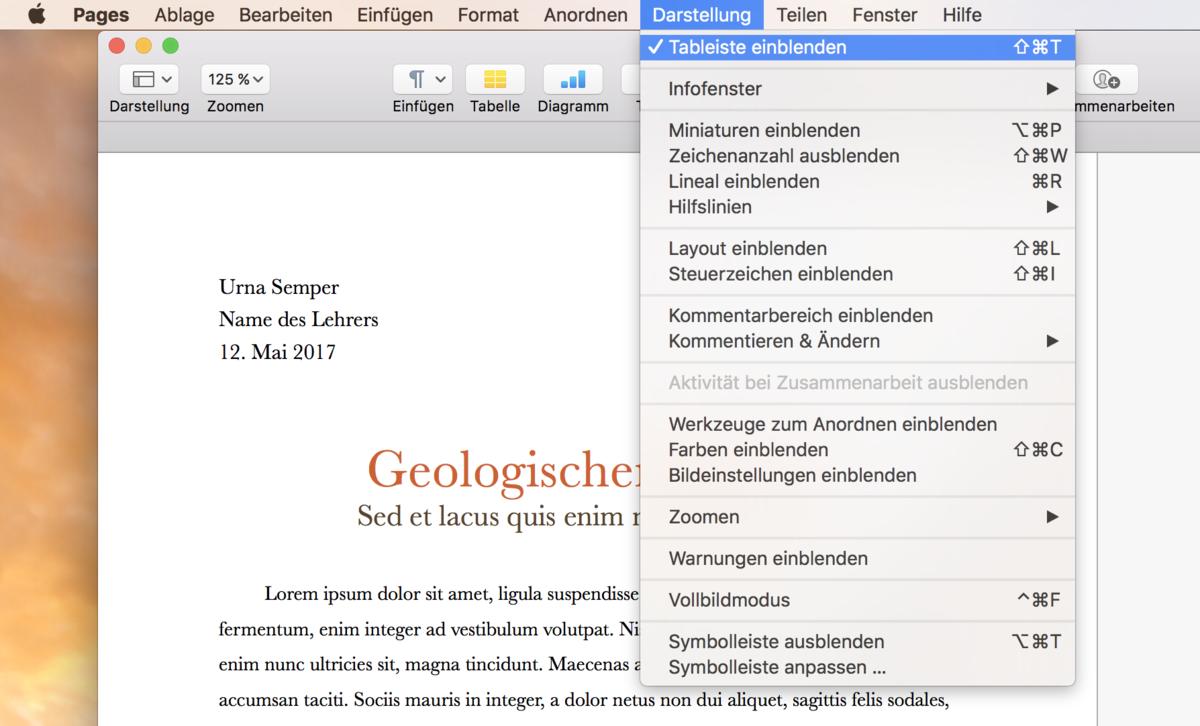Open the Pages application menu
The width and height of the screenshot is (1200, 726).
click(101, 14)
